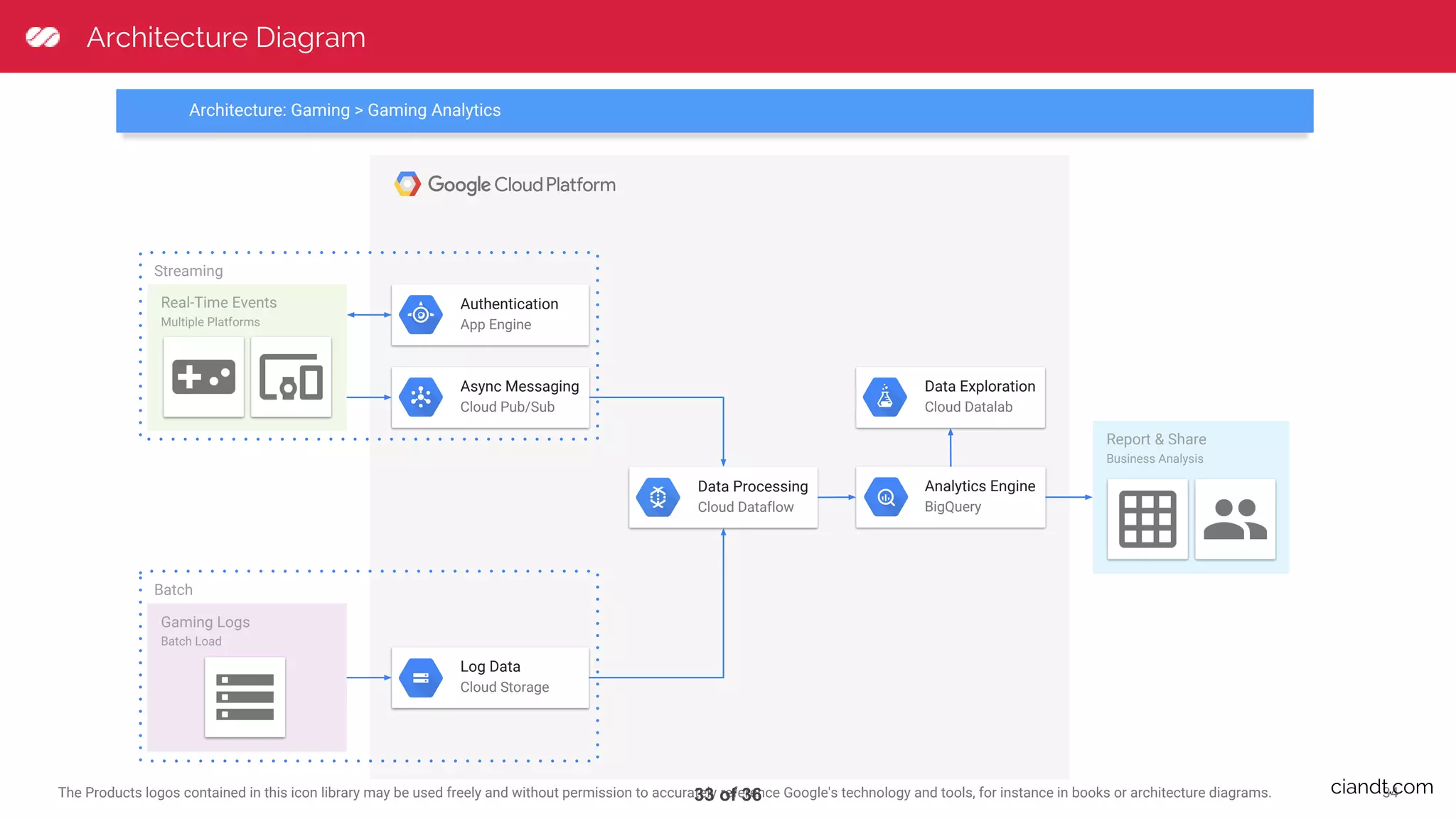The width and height of the screenshot is (1456, 819).
Task: Click the Cloud Dataflow hexagon icon
Action: tap(658, 497)
